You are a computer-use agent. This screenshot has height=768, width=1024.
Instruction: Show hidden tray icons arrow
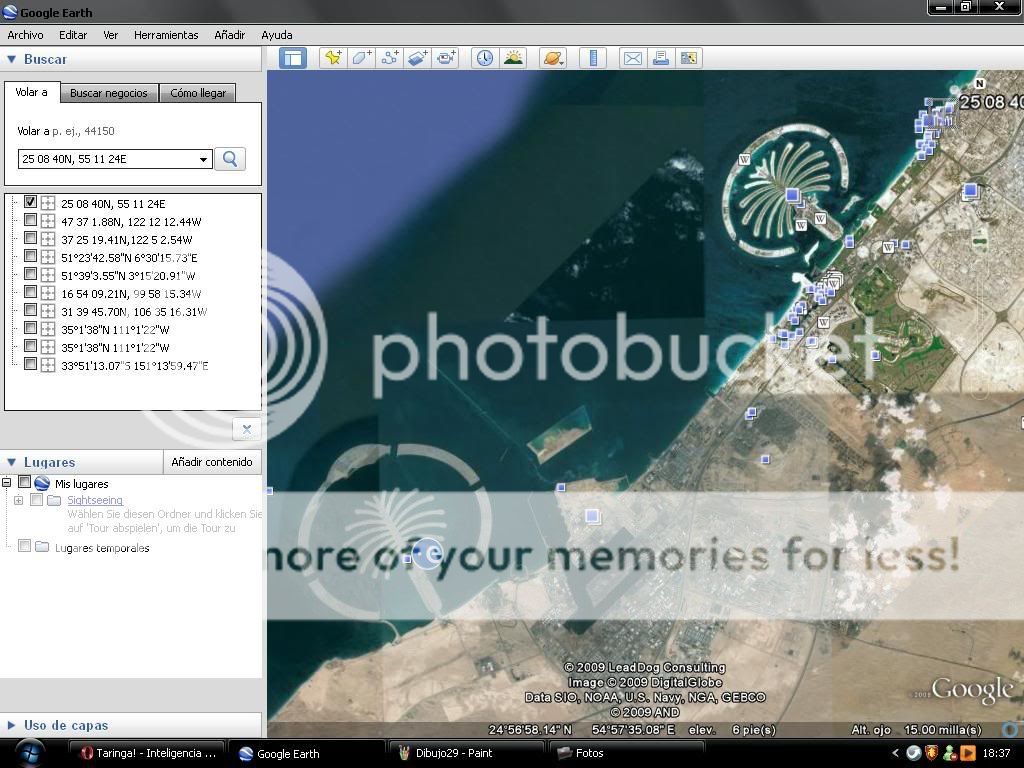click(x=895, y=753)
